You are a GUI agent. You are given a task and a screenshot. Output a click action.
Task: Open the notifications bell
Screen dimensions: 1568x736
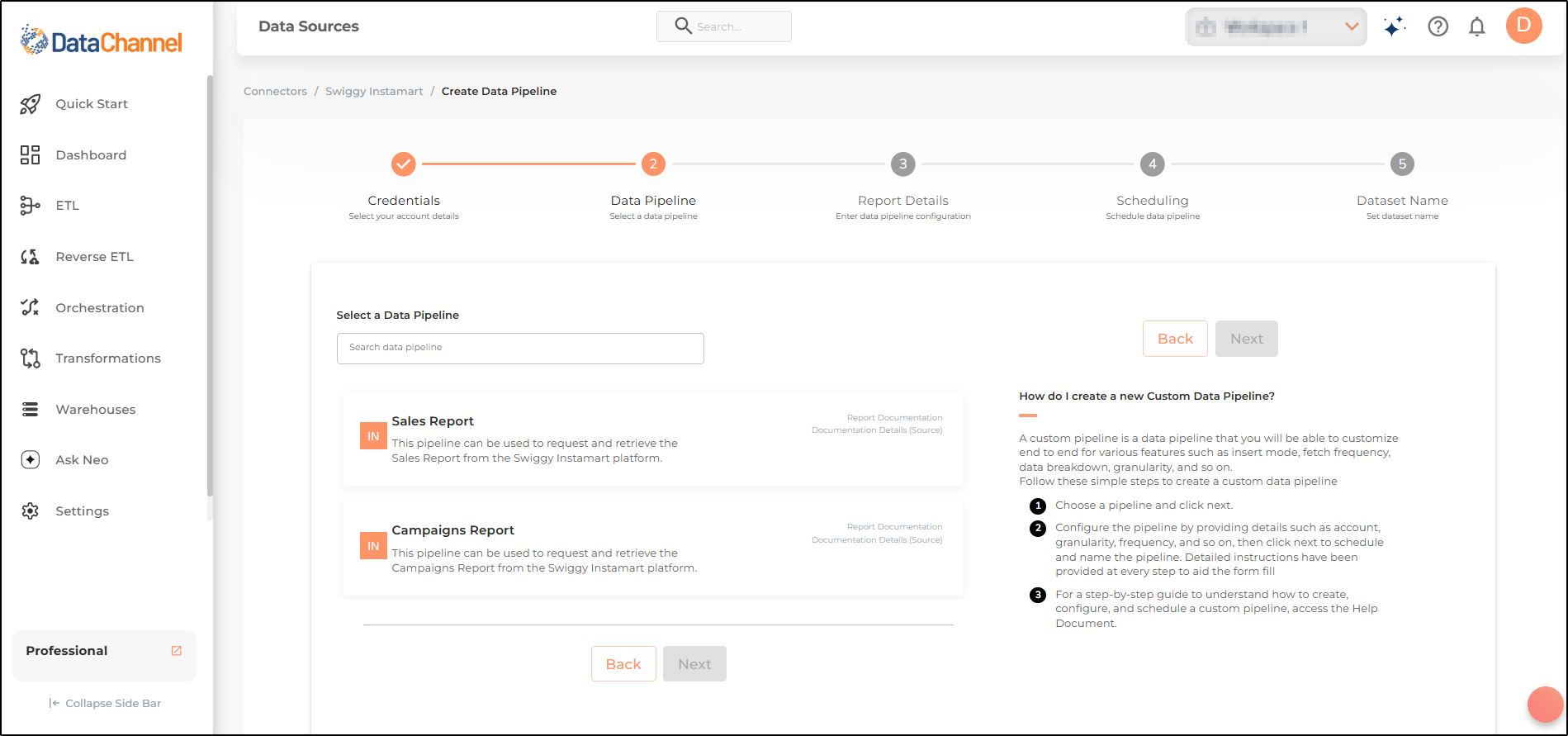(1477, 27)
